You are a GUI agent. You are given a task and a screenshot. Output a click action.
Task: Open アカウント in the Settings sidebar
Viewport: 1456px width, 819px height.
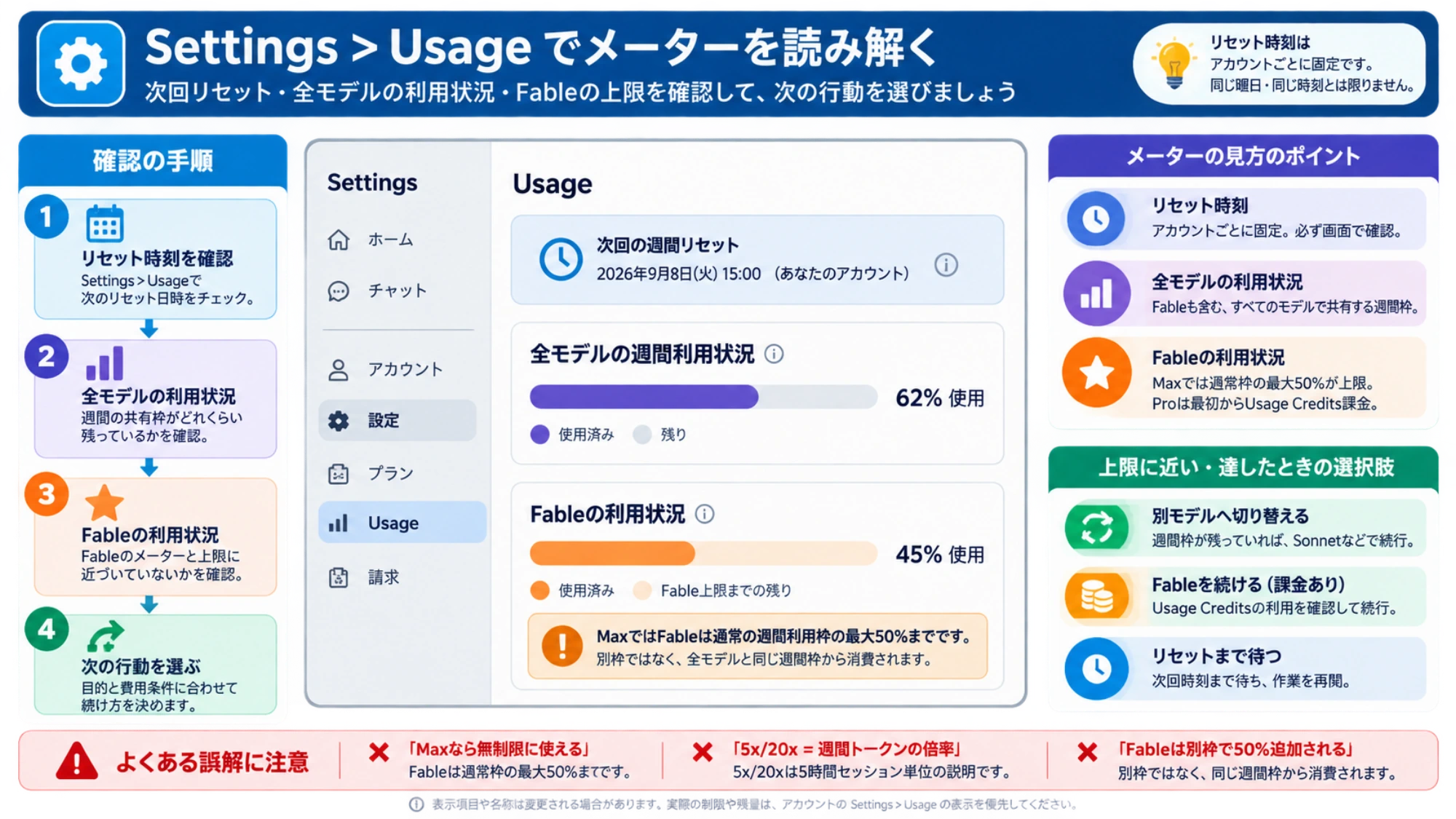pyautogui.click(x=397, y=370)
